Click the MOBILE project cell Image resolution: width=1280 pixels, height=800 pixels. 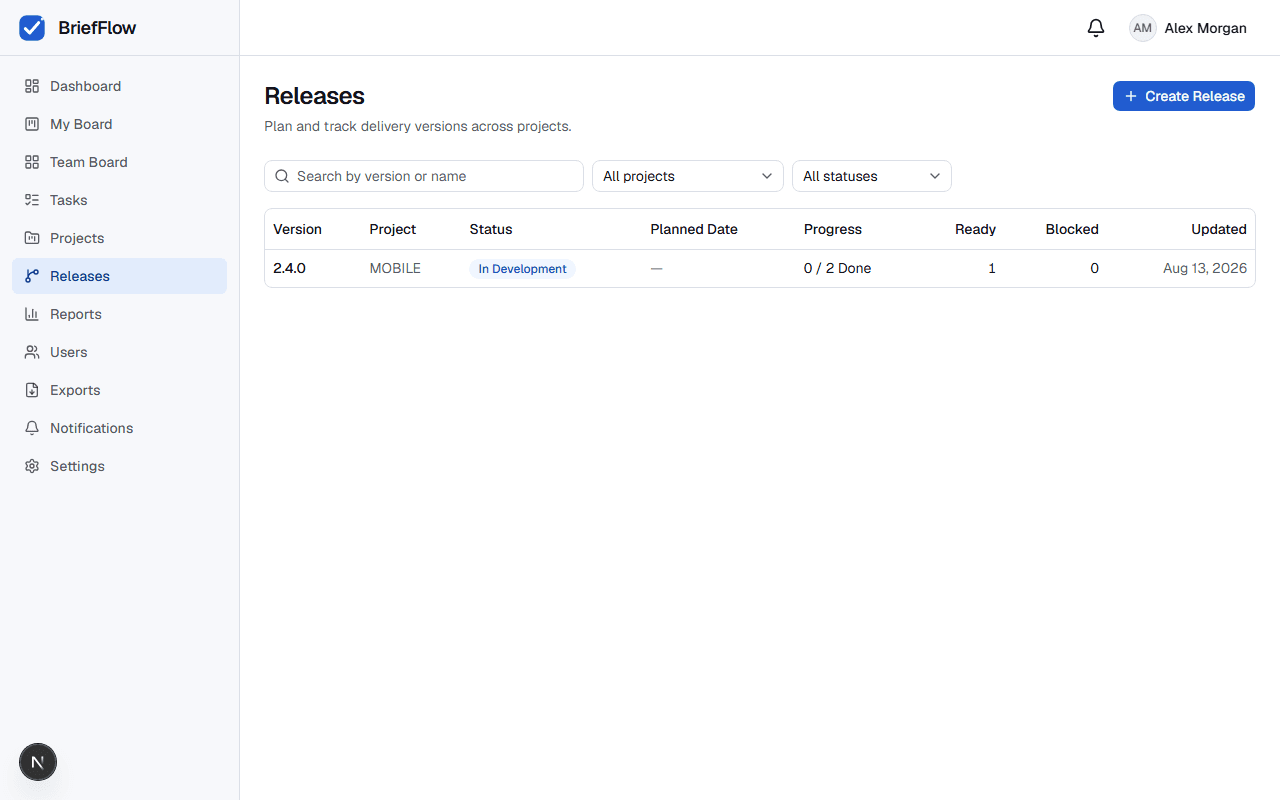[x=395, y=268]
